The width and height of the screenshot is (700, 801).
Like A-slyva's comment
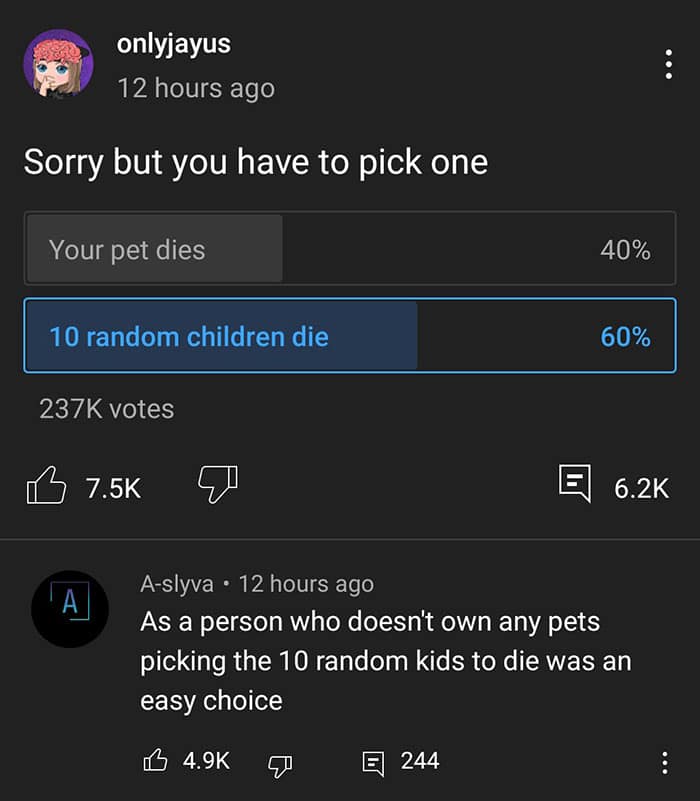[155, 761]
